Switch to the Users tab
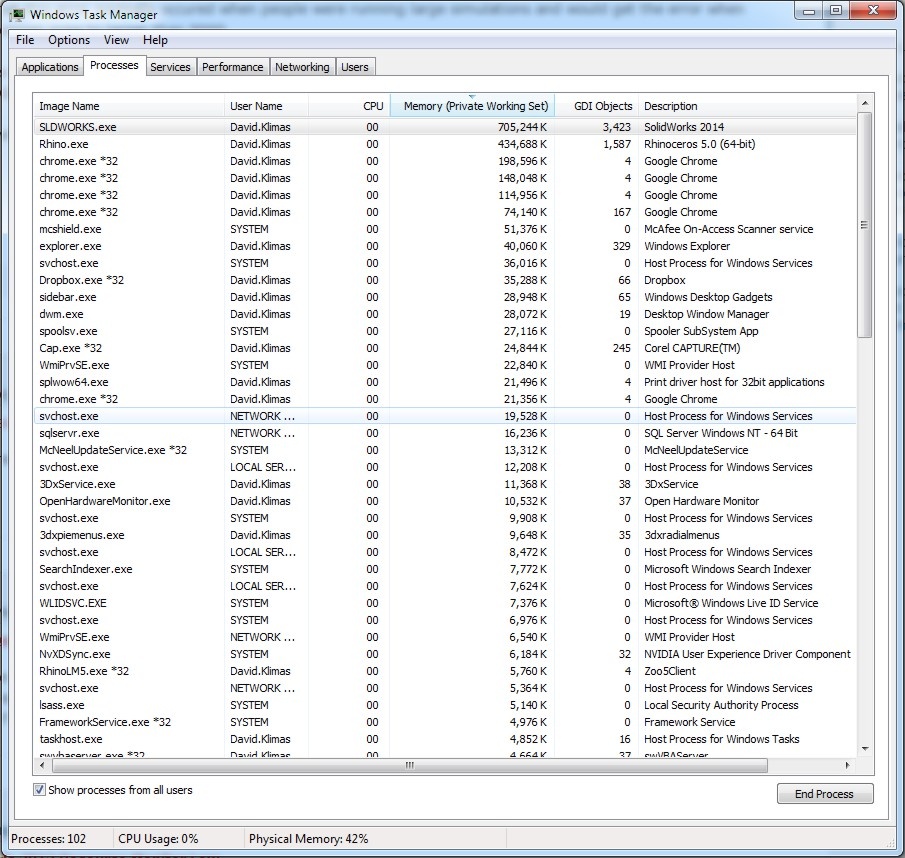This screenshot has width=905, height=858. [x=354, y=67]
